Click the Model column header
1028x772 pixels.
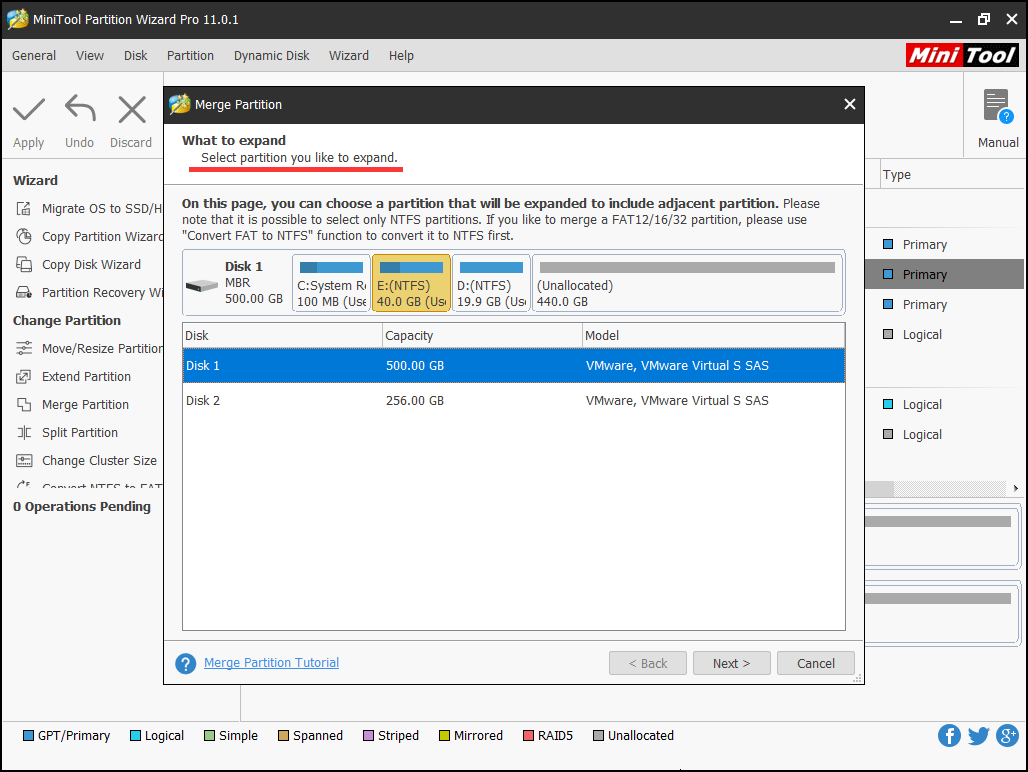click(x=714, y=336)
